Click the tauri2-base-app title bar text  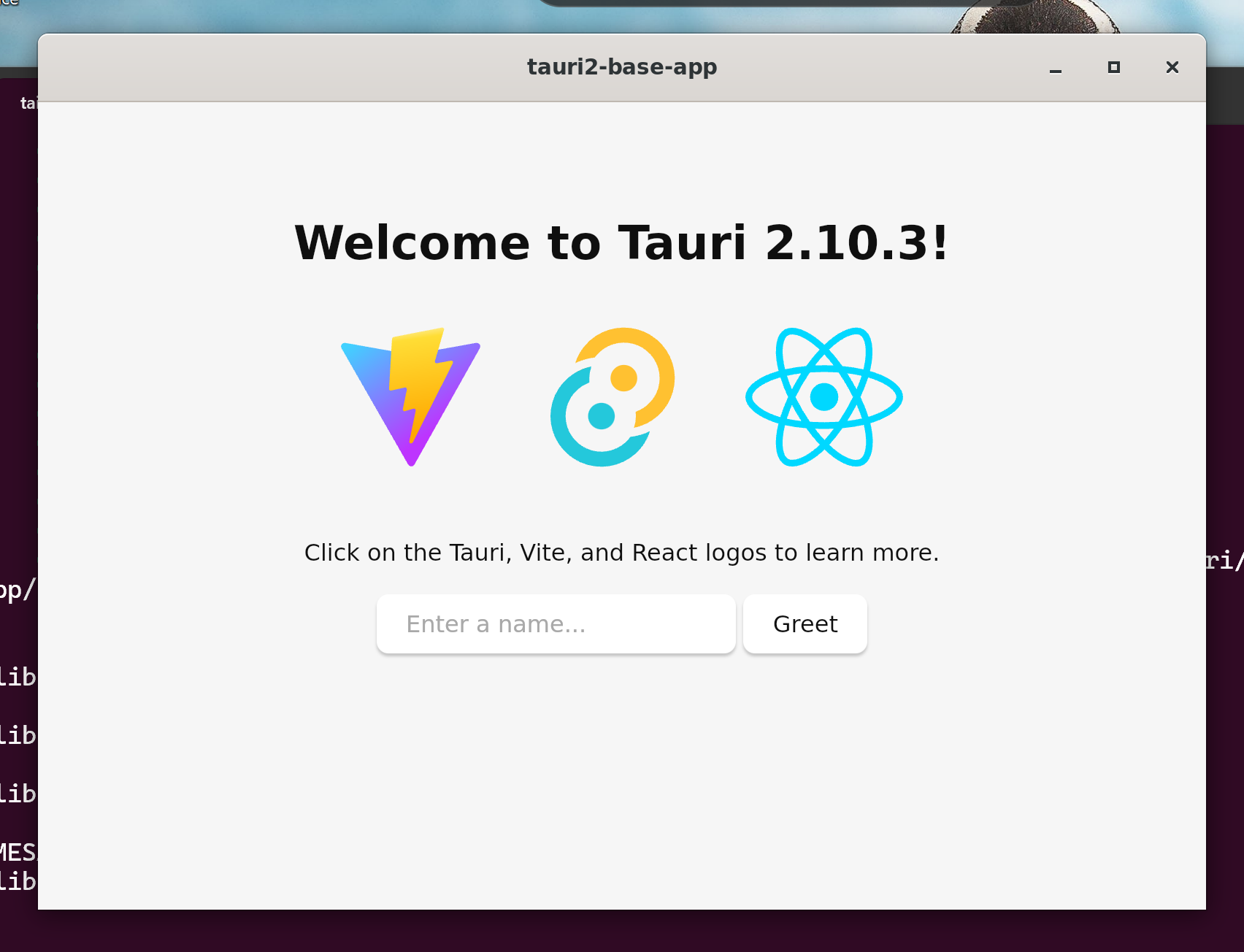tap(621, 66)
